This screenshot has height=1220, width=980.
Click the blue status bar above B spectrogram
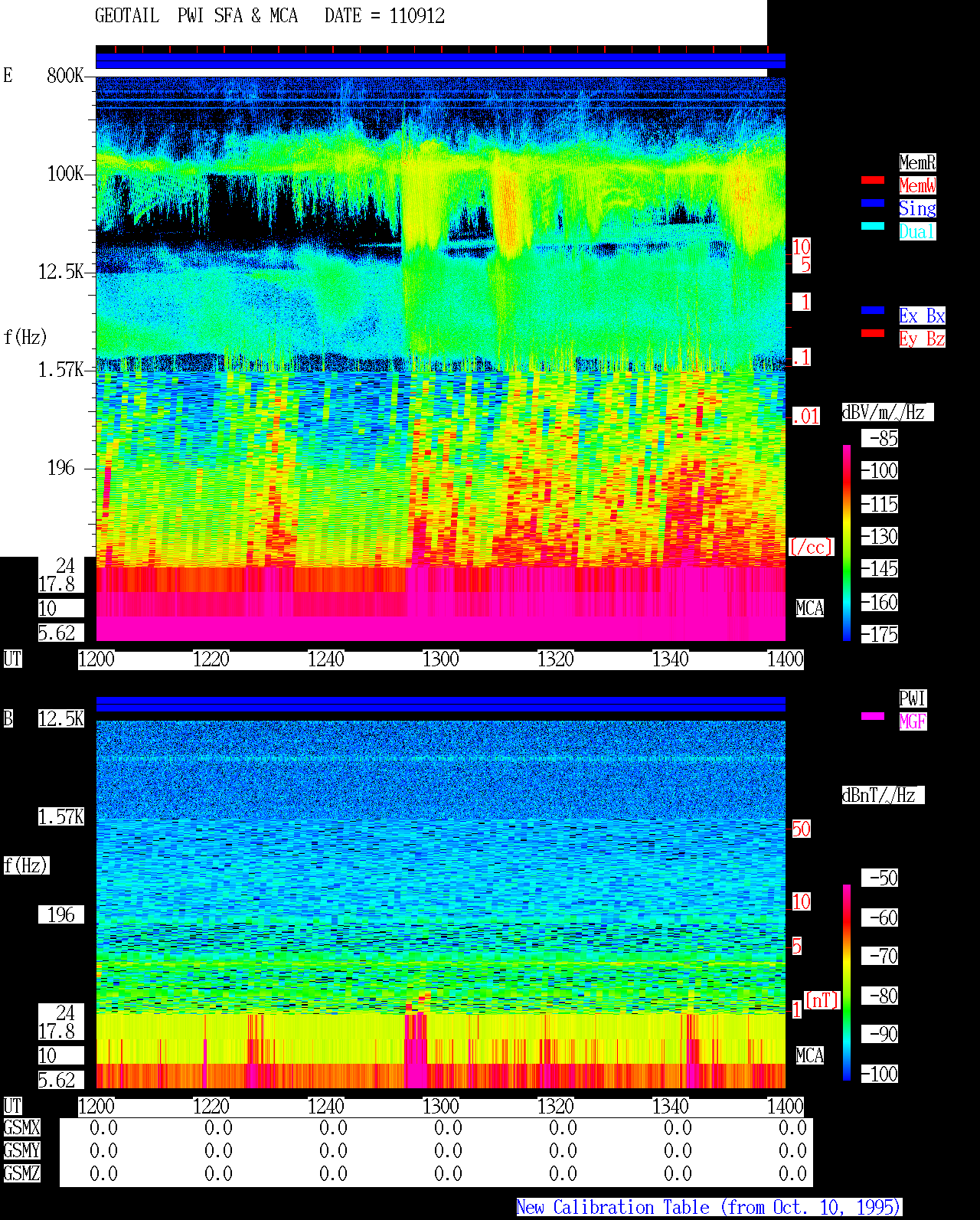point(440,704)
